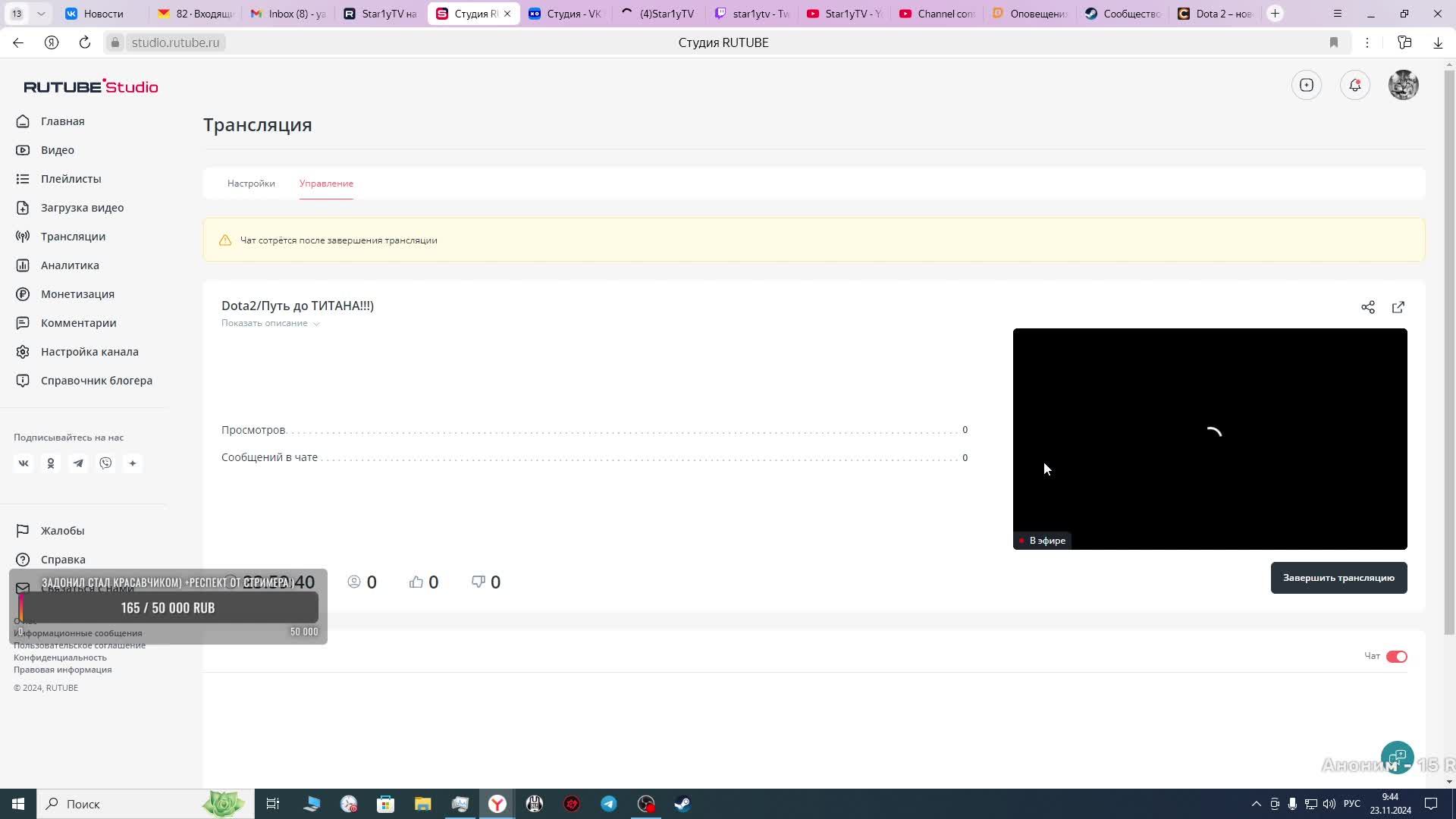Select the Управление tab

tap(326, 184)
